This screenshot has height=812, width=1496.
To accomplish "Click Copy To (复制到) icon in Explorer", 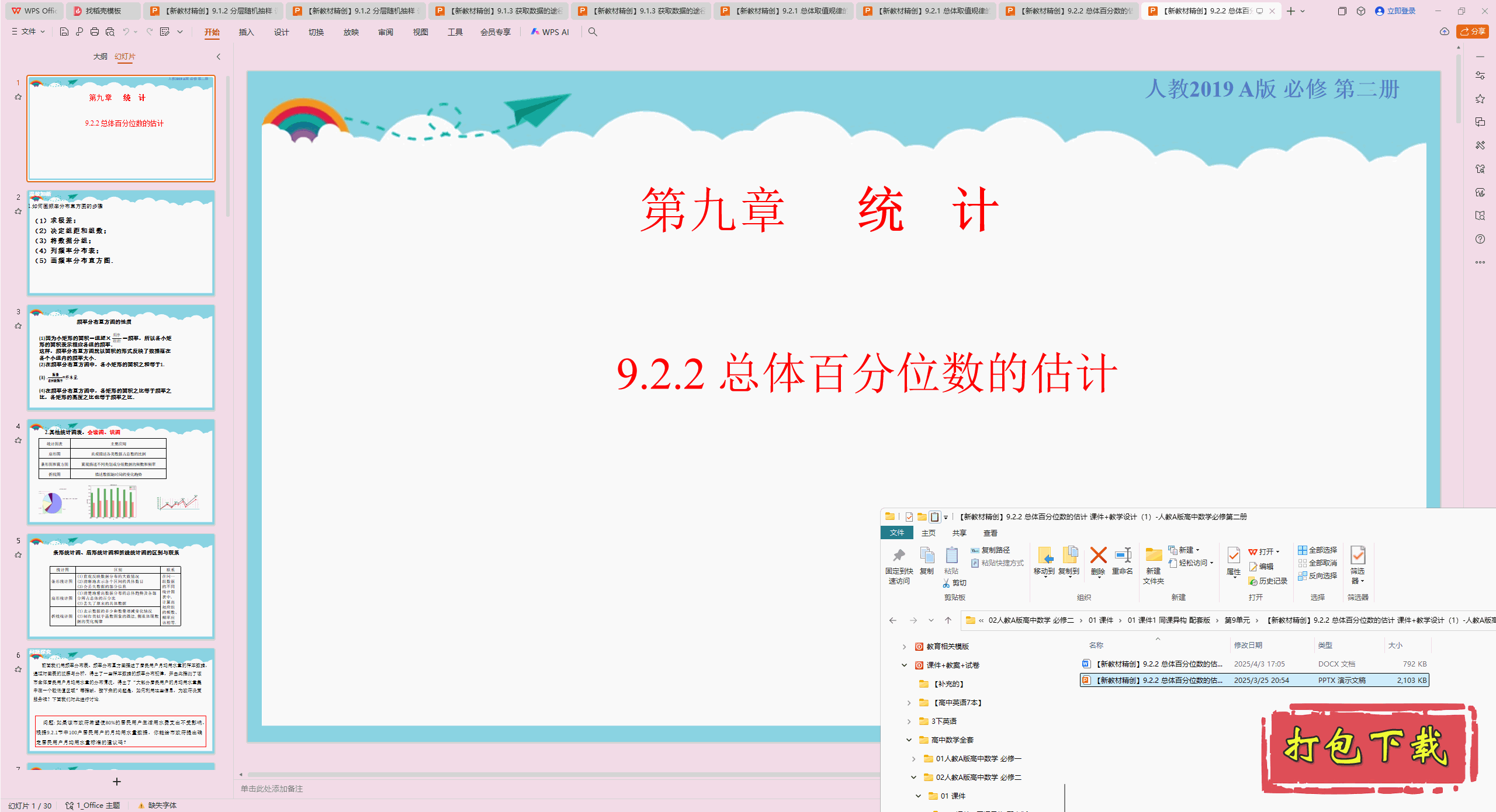I will click(x=1069, y=561).
